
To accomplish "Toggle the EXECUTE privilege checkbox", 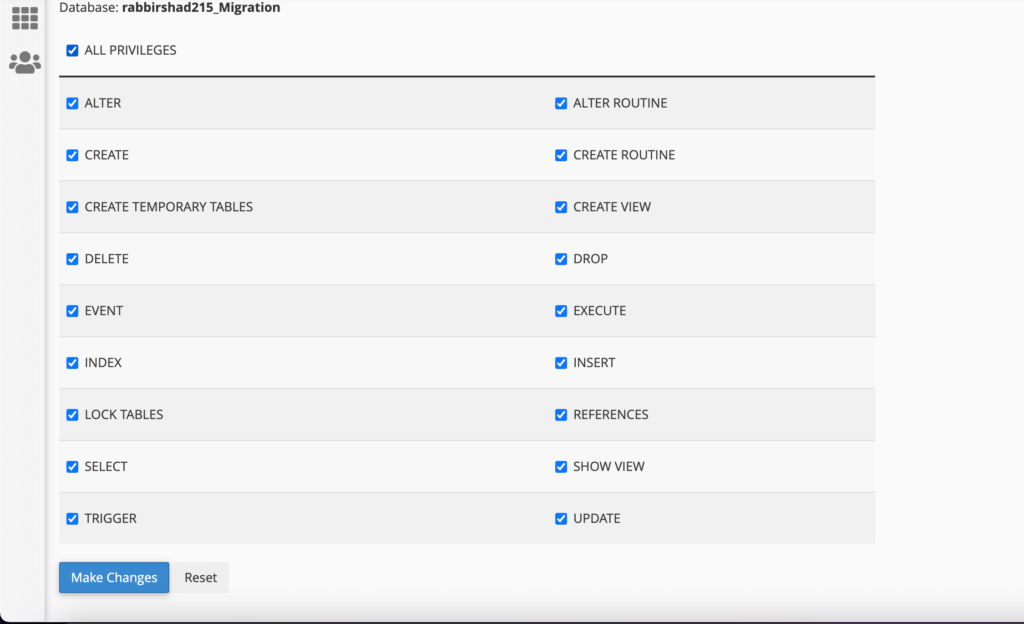I will (561, 311).
